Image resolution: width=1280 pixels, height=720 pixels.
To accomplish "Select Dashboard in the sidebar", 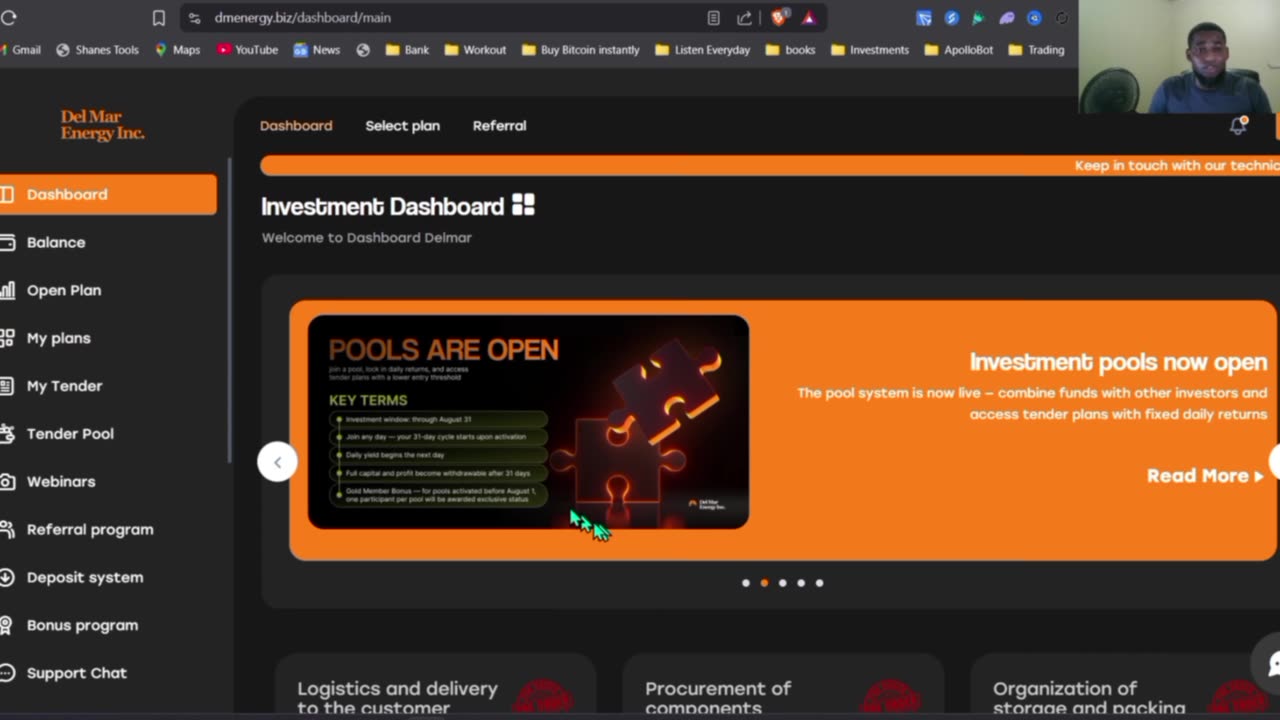I will click(108, 194).
